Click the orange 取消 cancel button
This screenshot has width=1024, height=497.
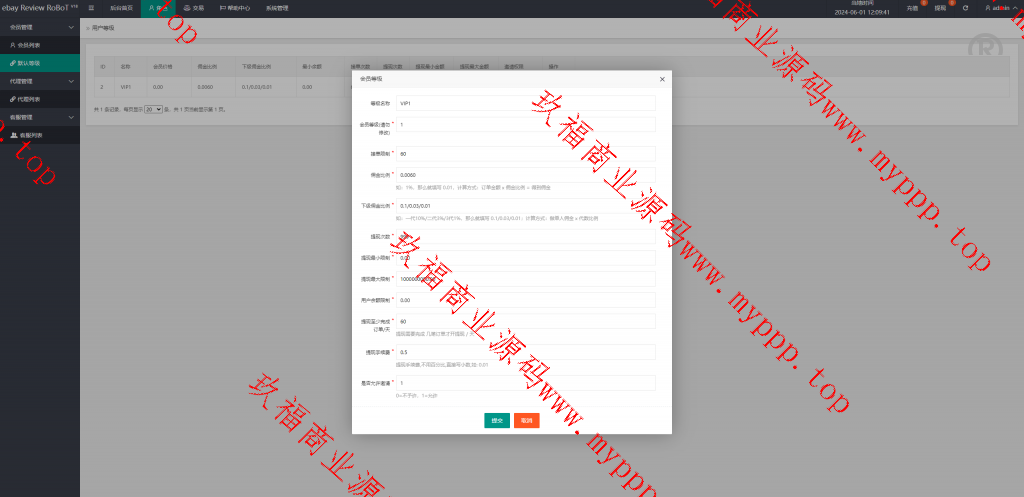pos(527,420)
